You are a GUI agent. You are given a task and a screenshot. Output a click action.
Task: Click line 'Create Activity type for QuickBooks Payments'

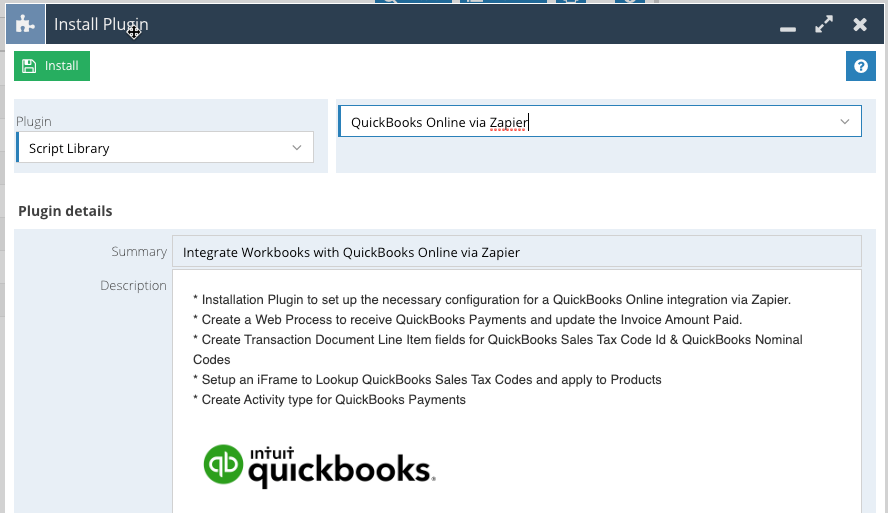[329, 400]
